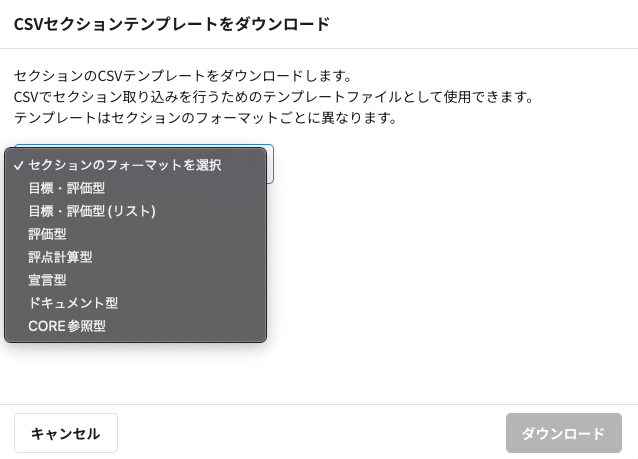Click the empty dialog area right of the option list
Image resolution: width=638 pixels, height=459 pixels.
[450, 250]
